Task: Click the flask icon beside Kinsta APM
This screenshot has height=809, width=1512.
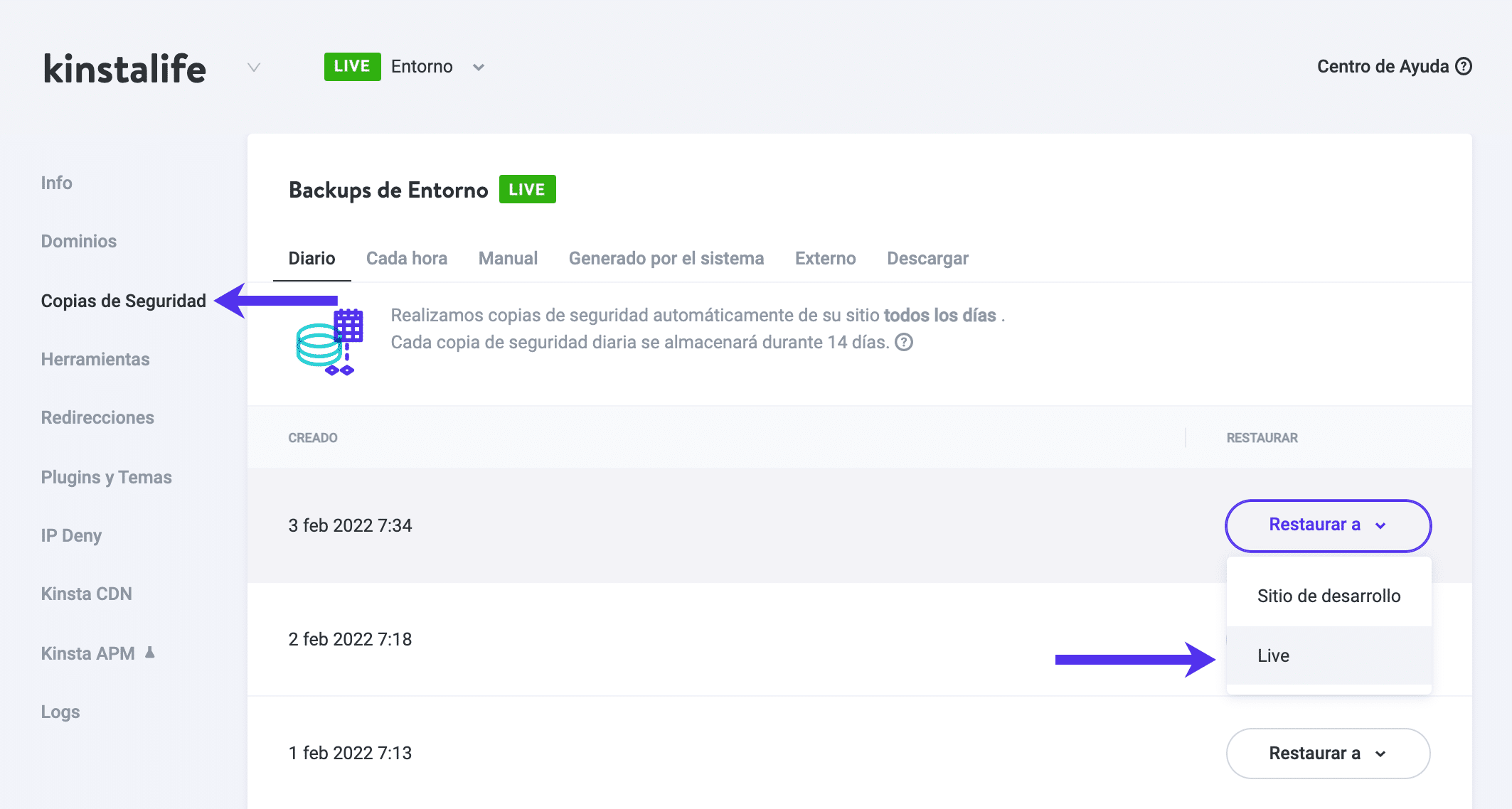Action: [x=150, y=653]
